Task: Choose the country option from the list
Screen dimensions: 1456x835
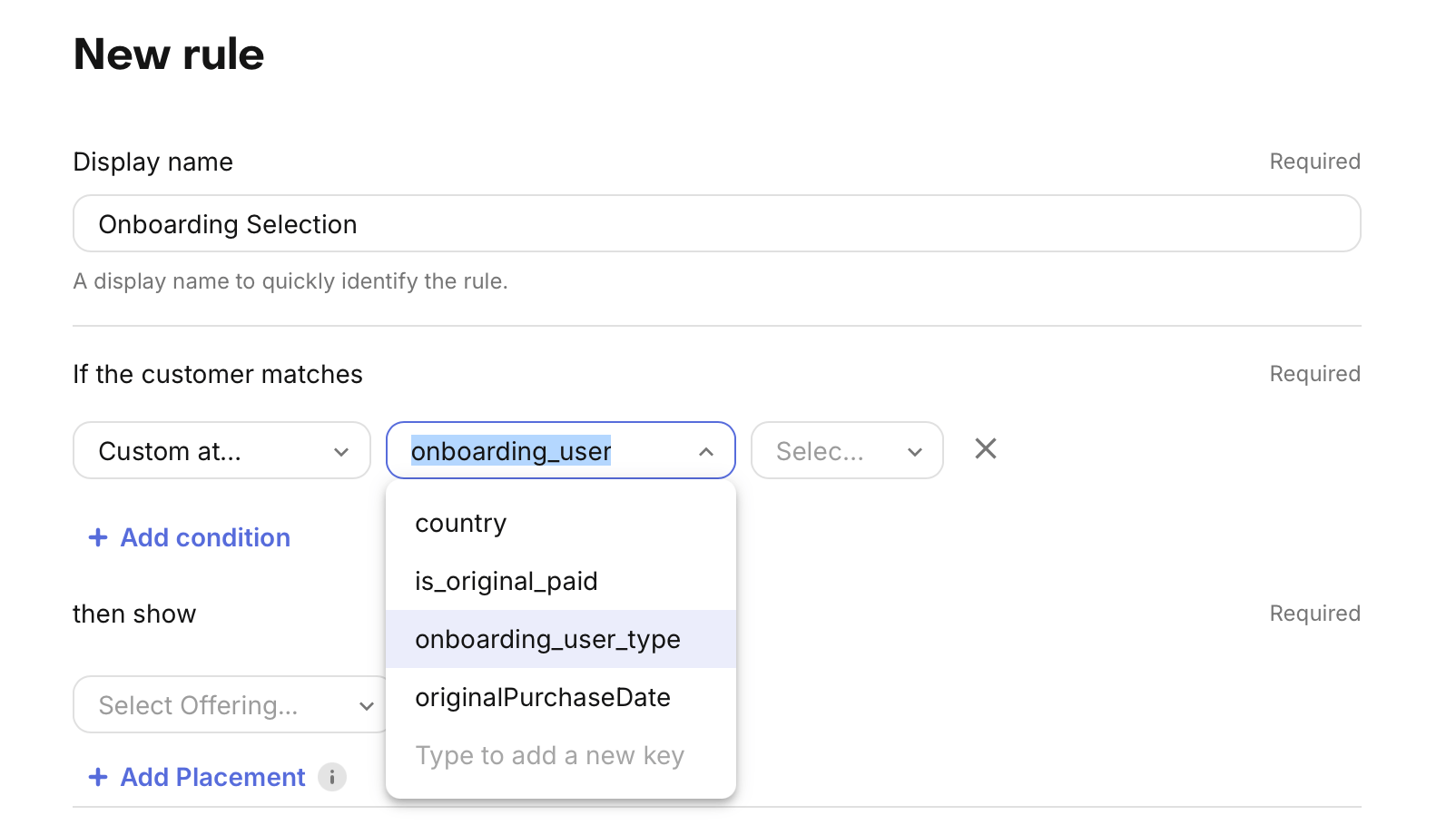Action: pyautogui.click(x=461, y=524)
